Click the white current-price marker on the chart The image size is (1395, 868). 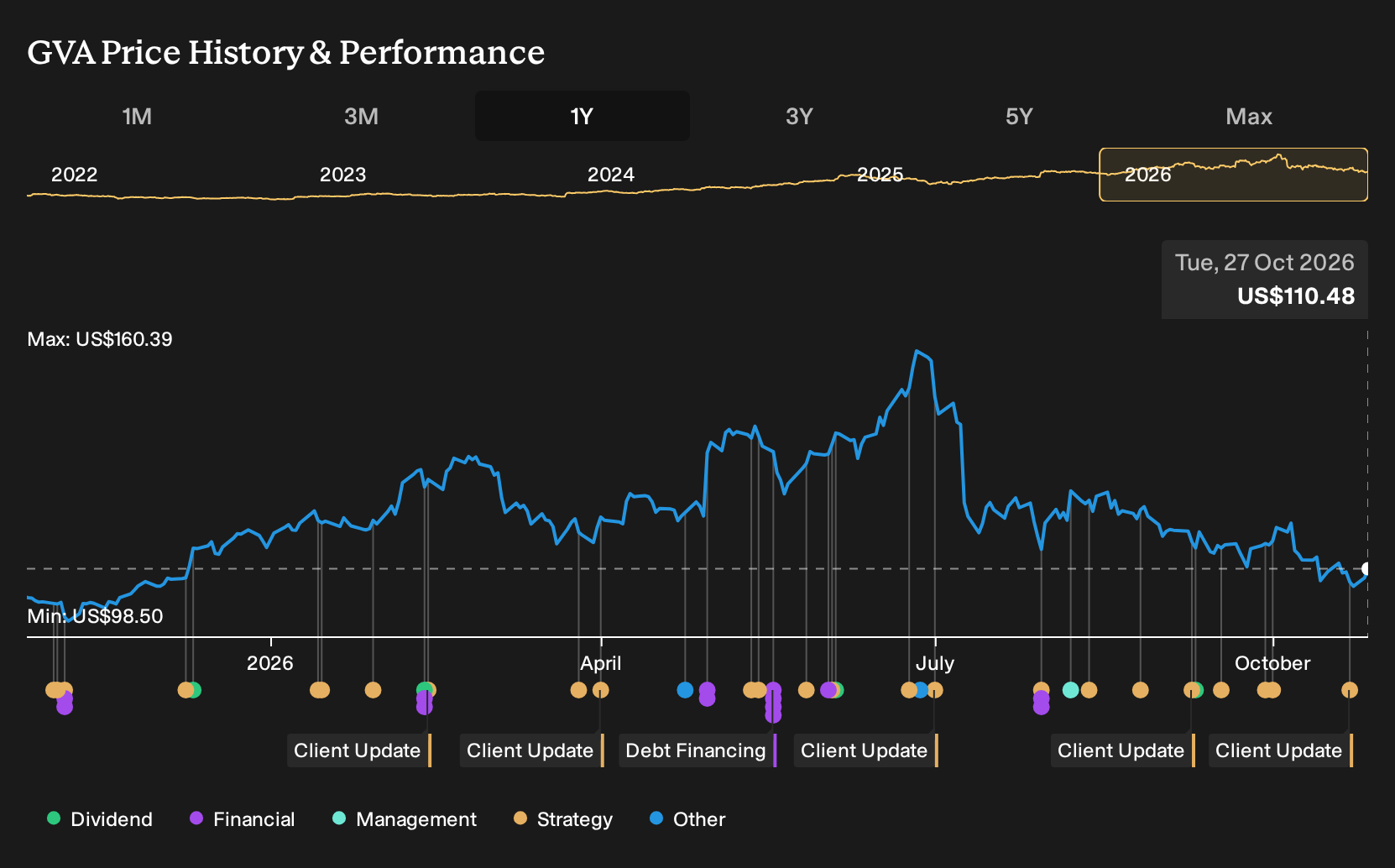tap(1366, 569)
